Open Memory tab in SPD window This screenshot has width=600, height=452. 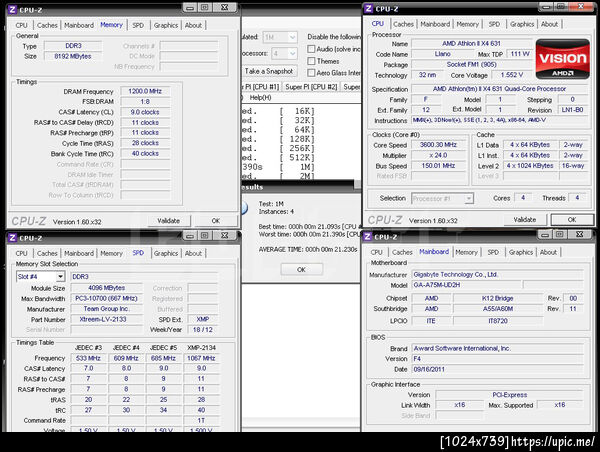[111, 253]
